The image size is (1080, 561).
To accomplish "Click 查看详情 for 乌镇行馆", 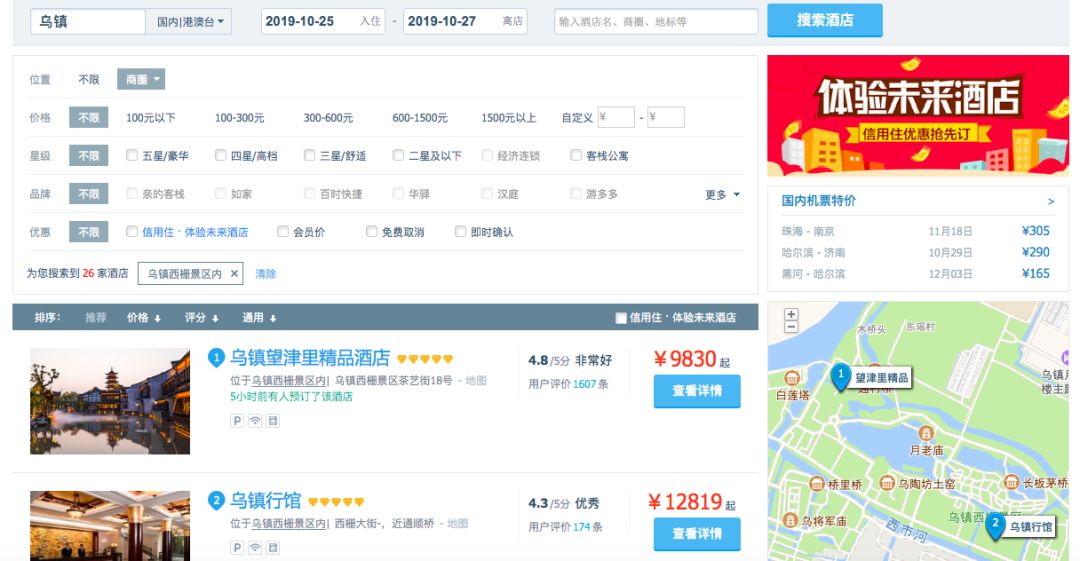I will coord(697,533).
